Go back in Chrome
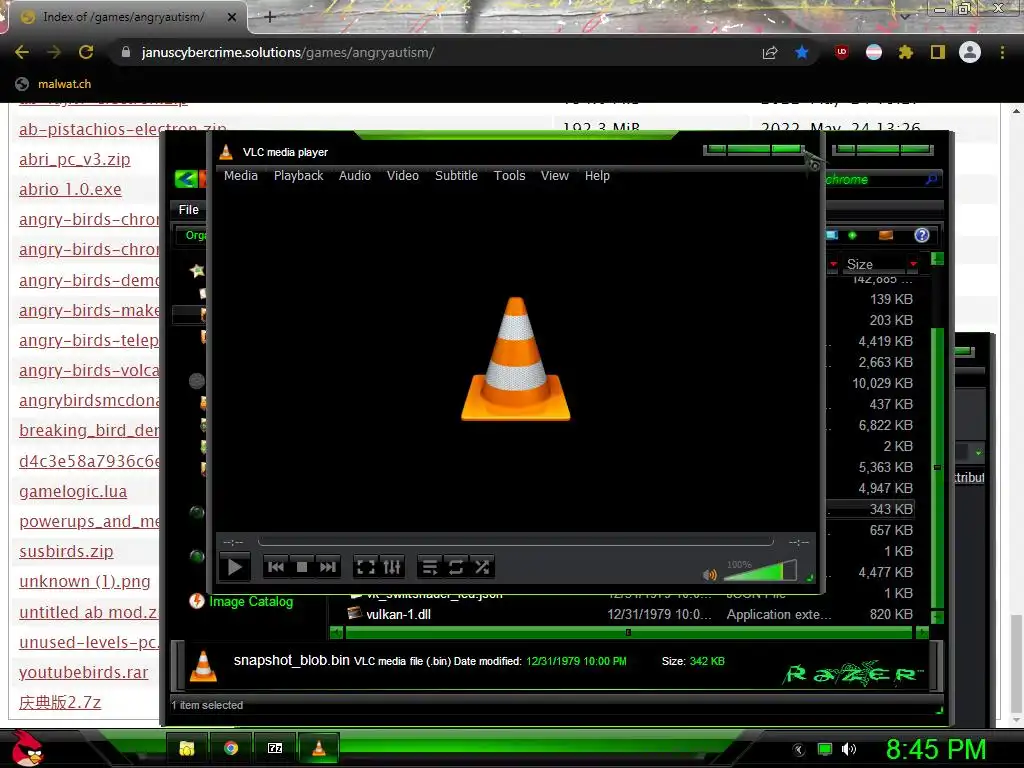Image resolution: width=1024 pixels, height=768 pixels. [22, 52]
